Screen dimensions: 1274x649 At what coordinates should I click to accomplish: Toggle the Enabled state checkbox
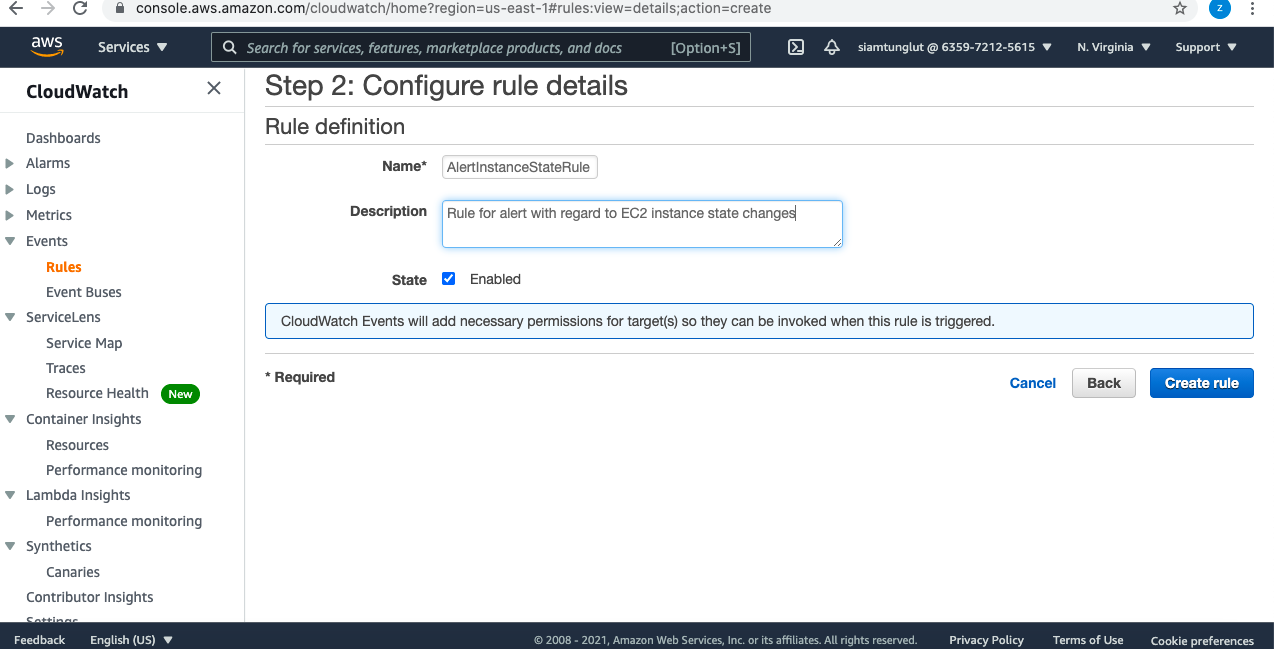[x=449, y=279]
